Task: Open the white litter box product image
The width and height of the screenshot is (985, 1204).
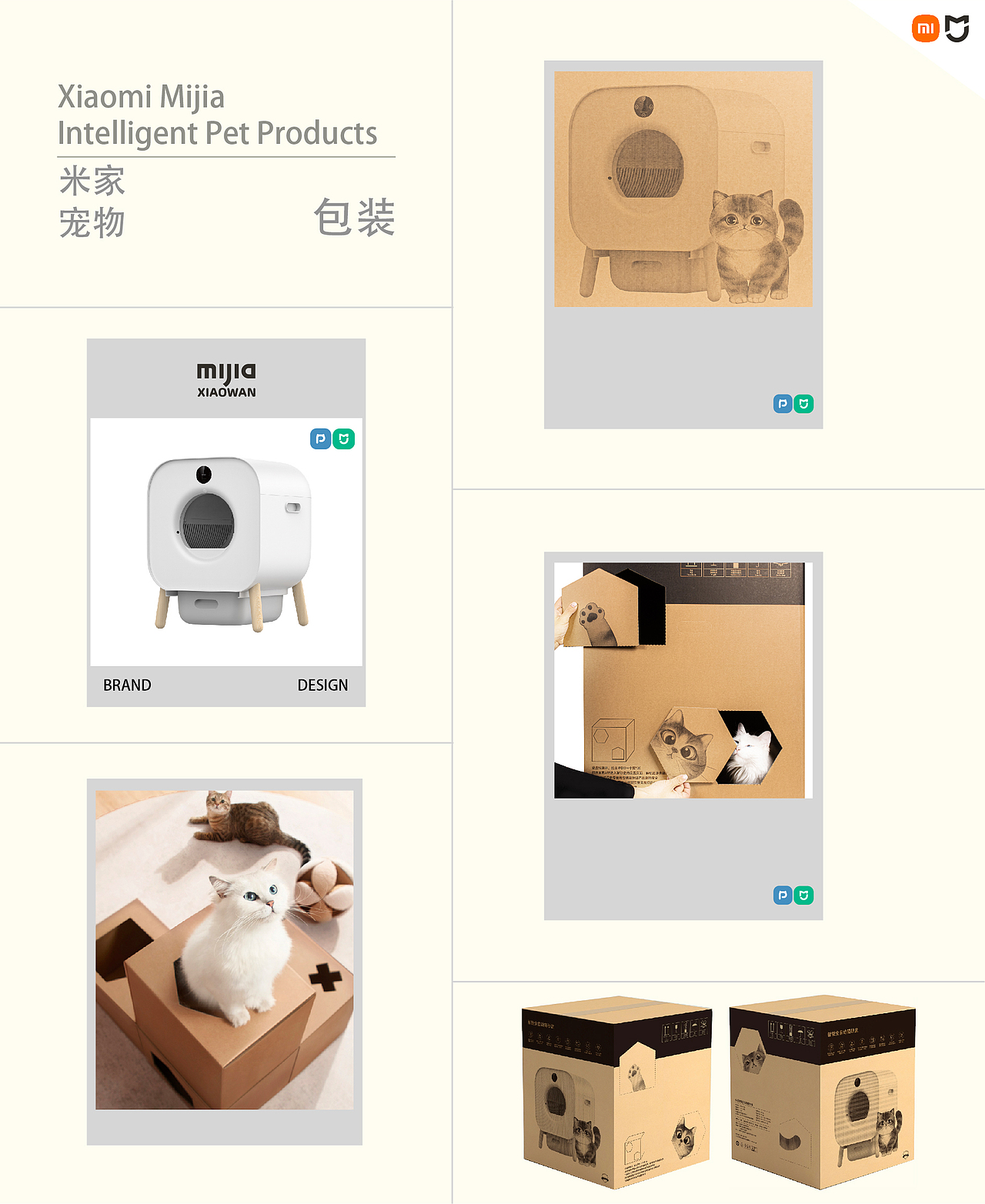Action: pos(226,542)
